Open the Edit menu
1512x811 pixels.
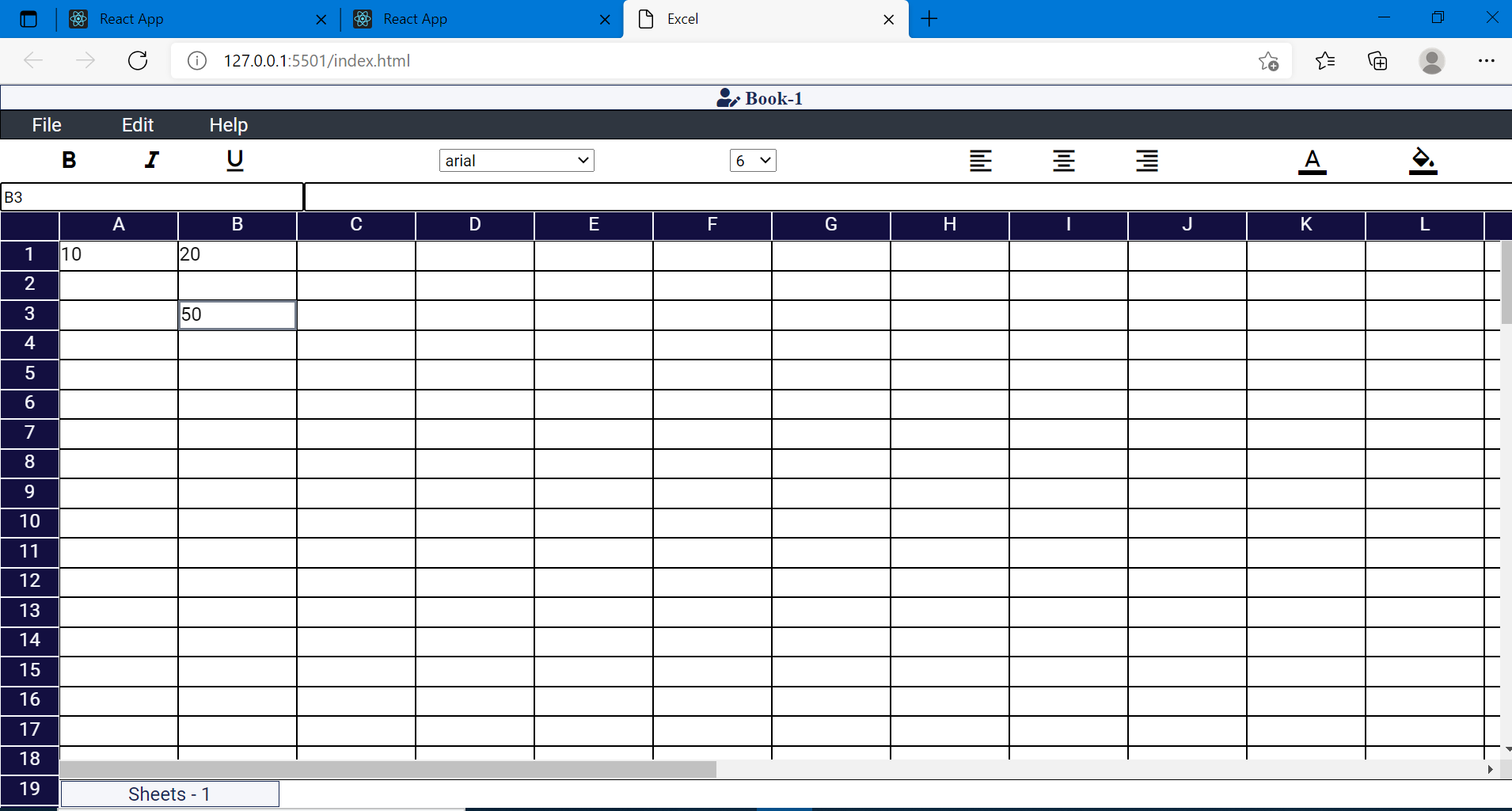(136, 124)
